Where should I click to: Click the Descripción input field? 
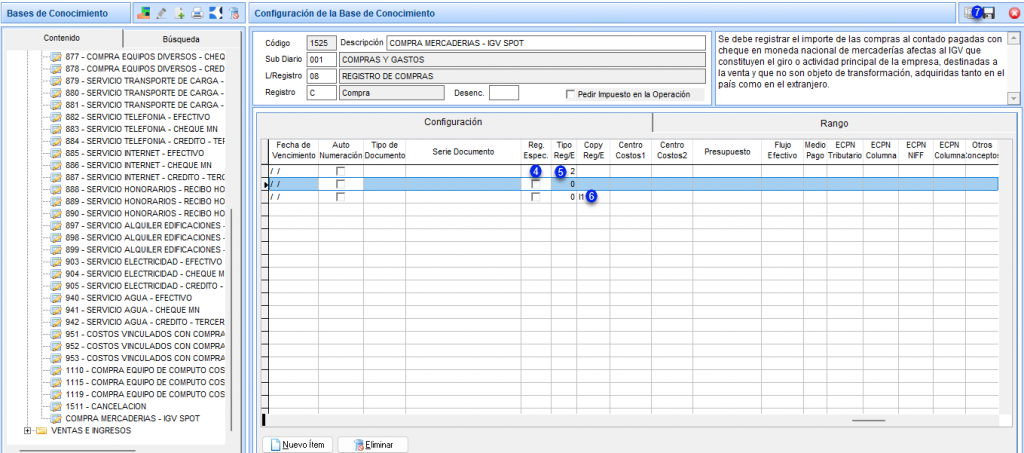tap(546, 43)
